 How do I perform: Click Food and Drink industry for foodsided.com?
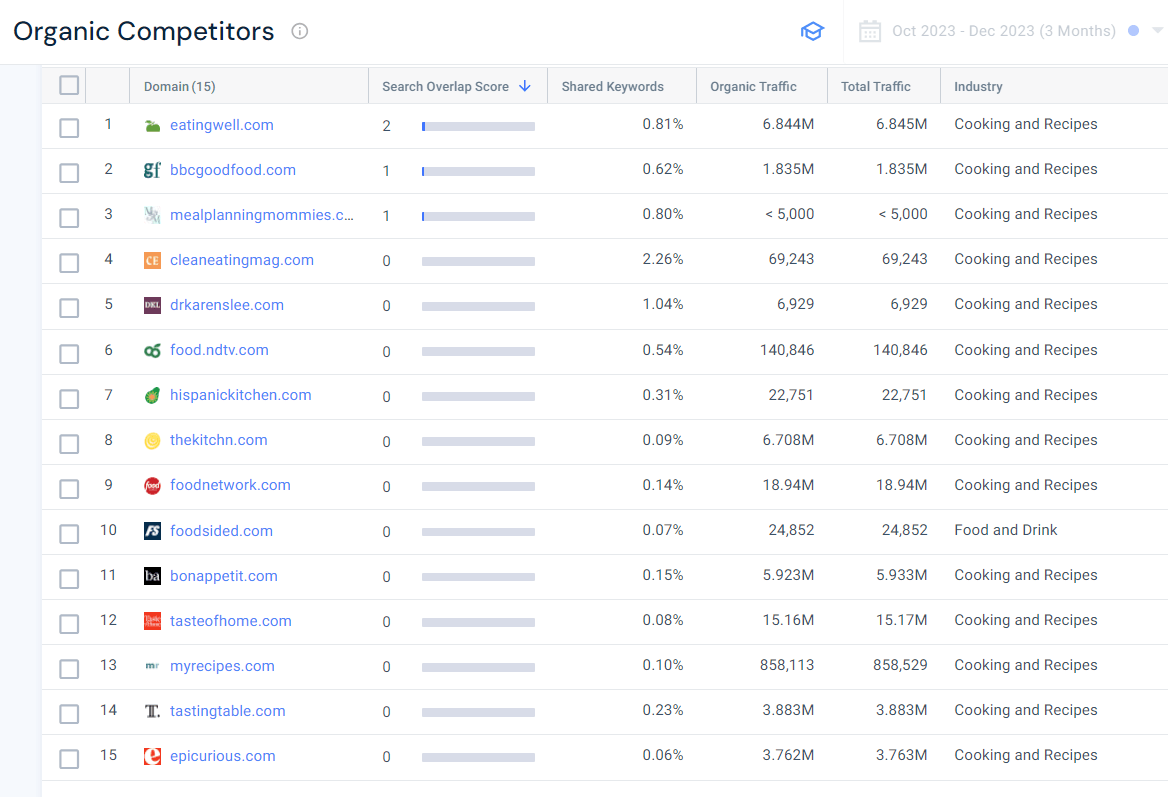coord(1006,530)
